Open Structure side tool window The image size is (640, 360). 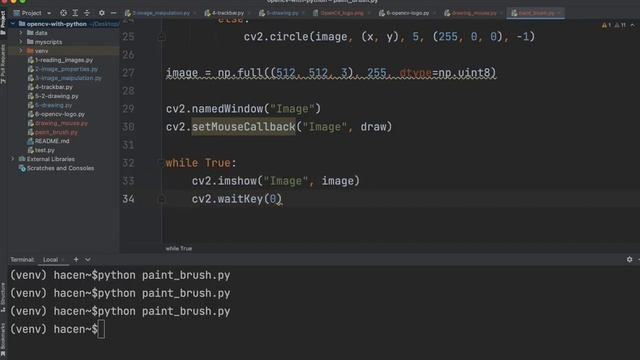coord(3,297)
